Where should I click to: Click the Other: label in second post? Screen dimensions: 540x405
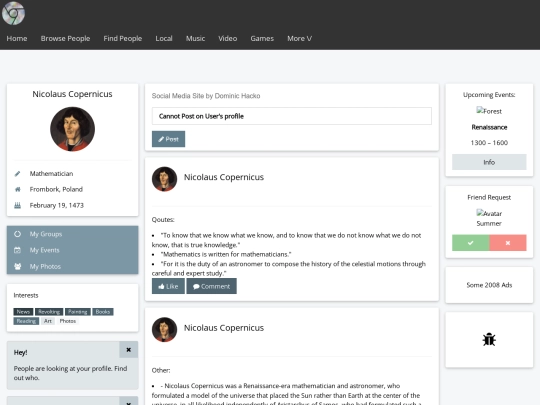pos(161,371)
